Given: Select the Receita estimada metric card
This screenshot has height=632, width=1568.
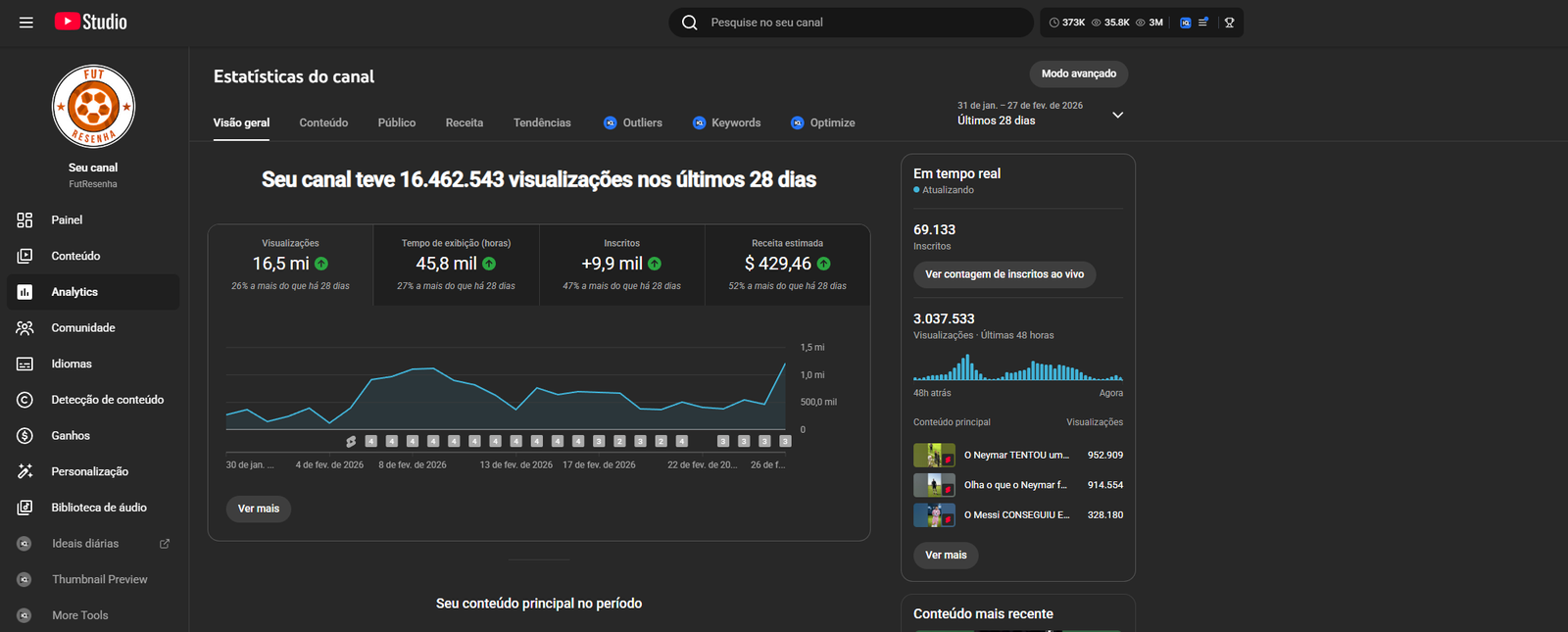Looking at the screenshot, I should [787, 266].
